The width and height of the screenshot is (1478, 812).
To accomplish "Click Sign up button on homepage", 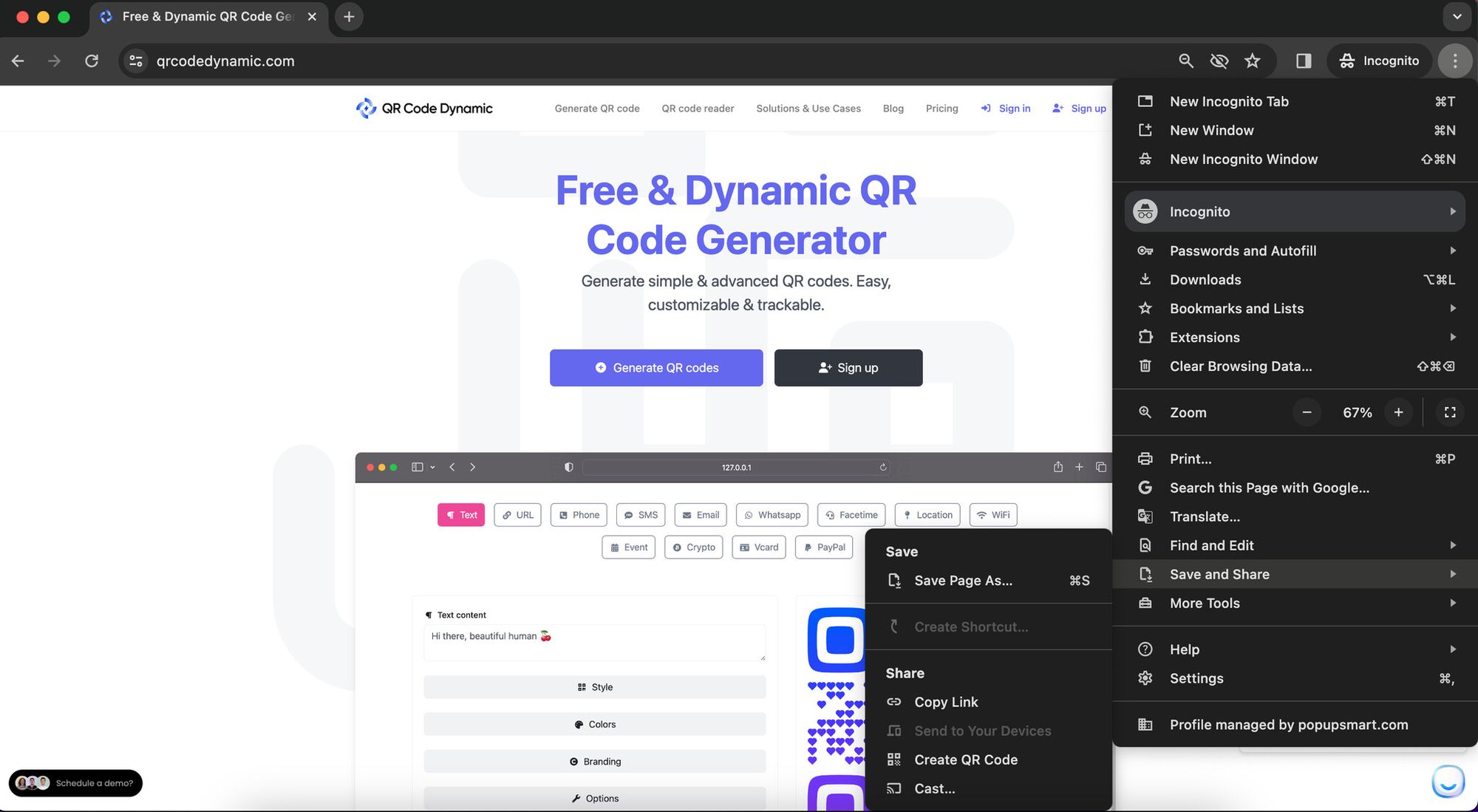I will click(x=847, y=367).
